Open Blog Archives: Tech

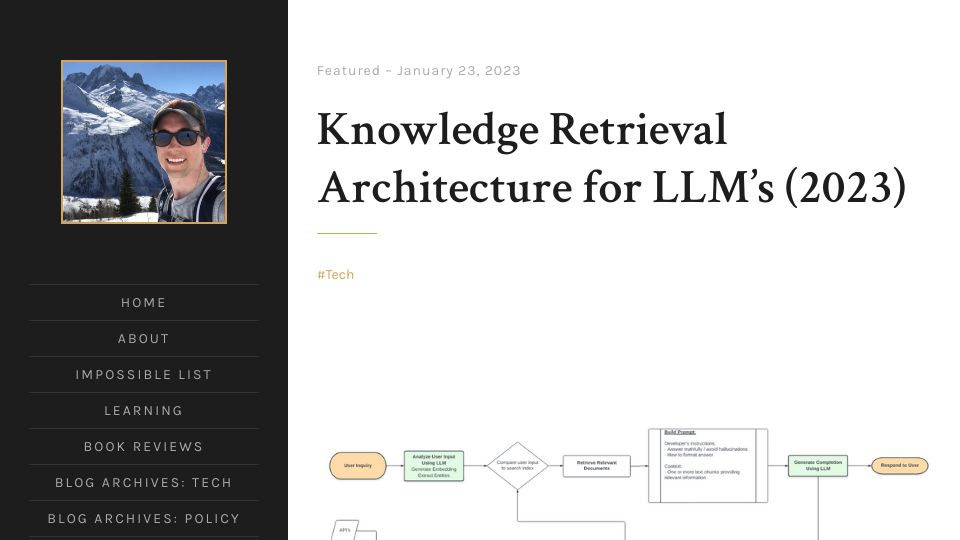click(x=143, y=482)
